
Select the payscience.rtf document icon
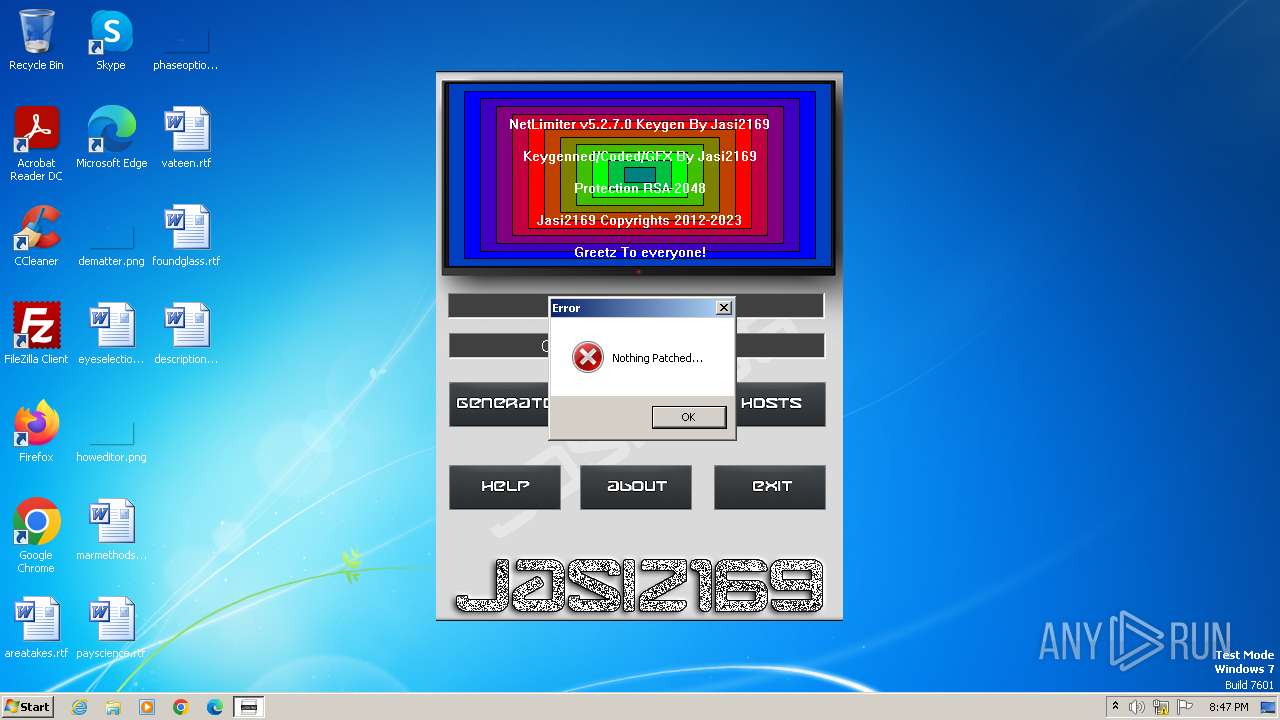[x=111, y=628]
